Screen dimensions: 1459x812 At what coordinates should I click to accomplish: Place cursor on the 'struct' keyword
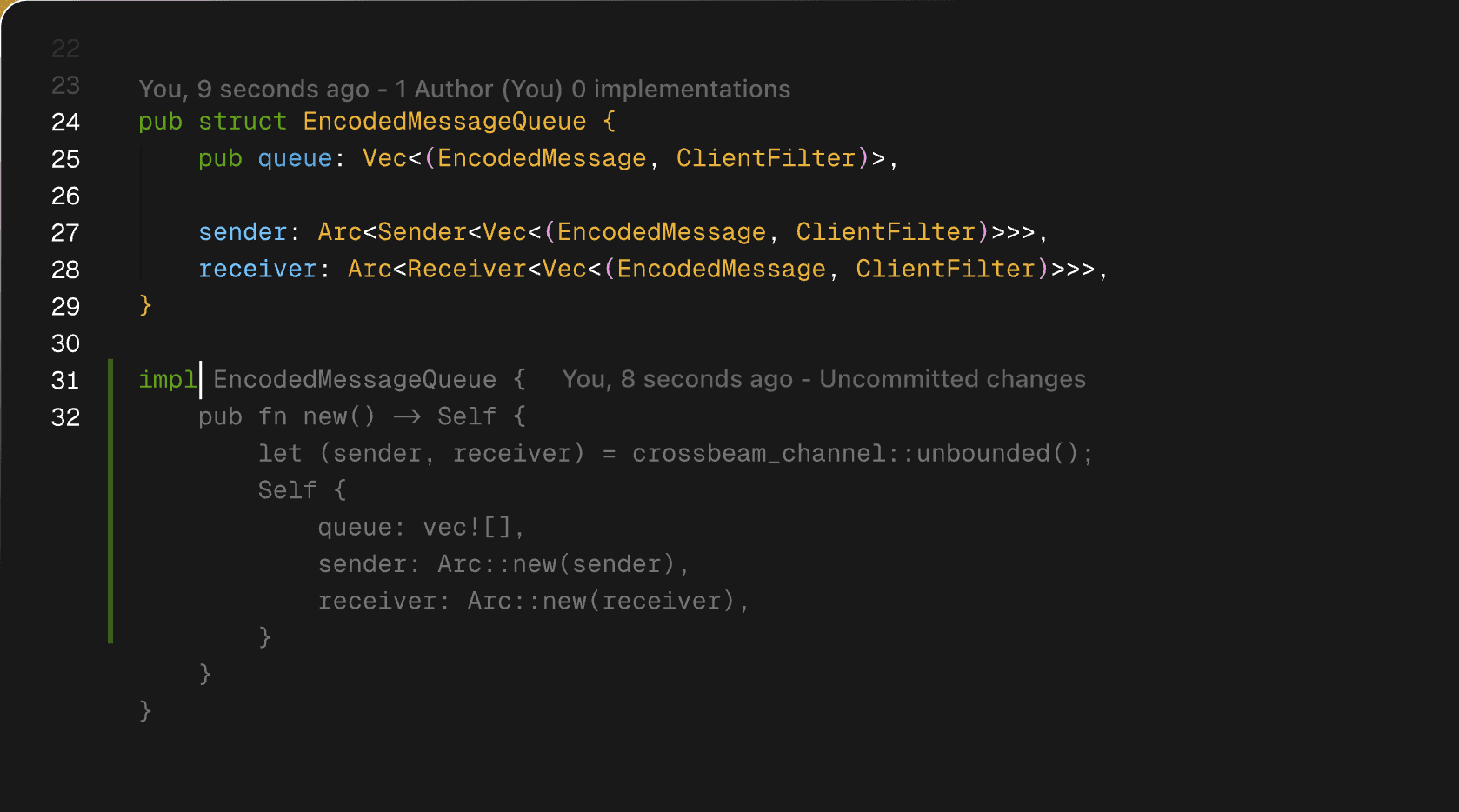coord(243,122)
